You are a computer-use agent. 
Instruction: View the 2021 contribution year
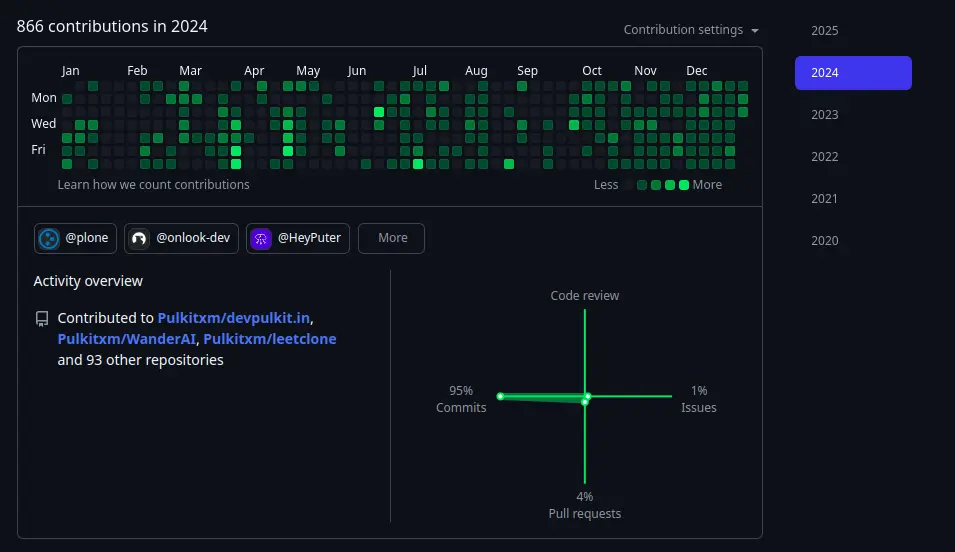[x=825, y=199]
